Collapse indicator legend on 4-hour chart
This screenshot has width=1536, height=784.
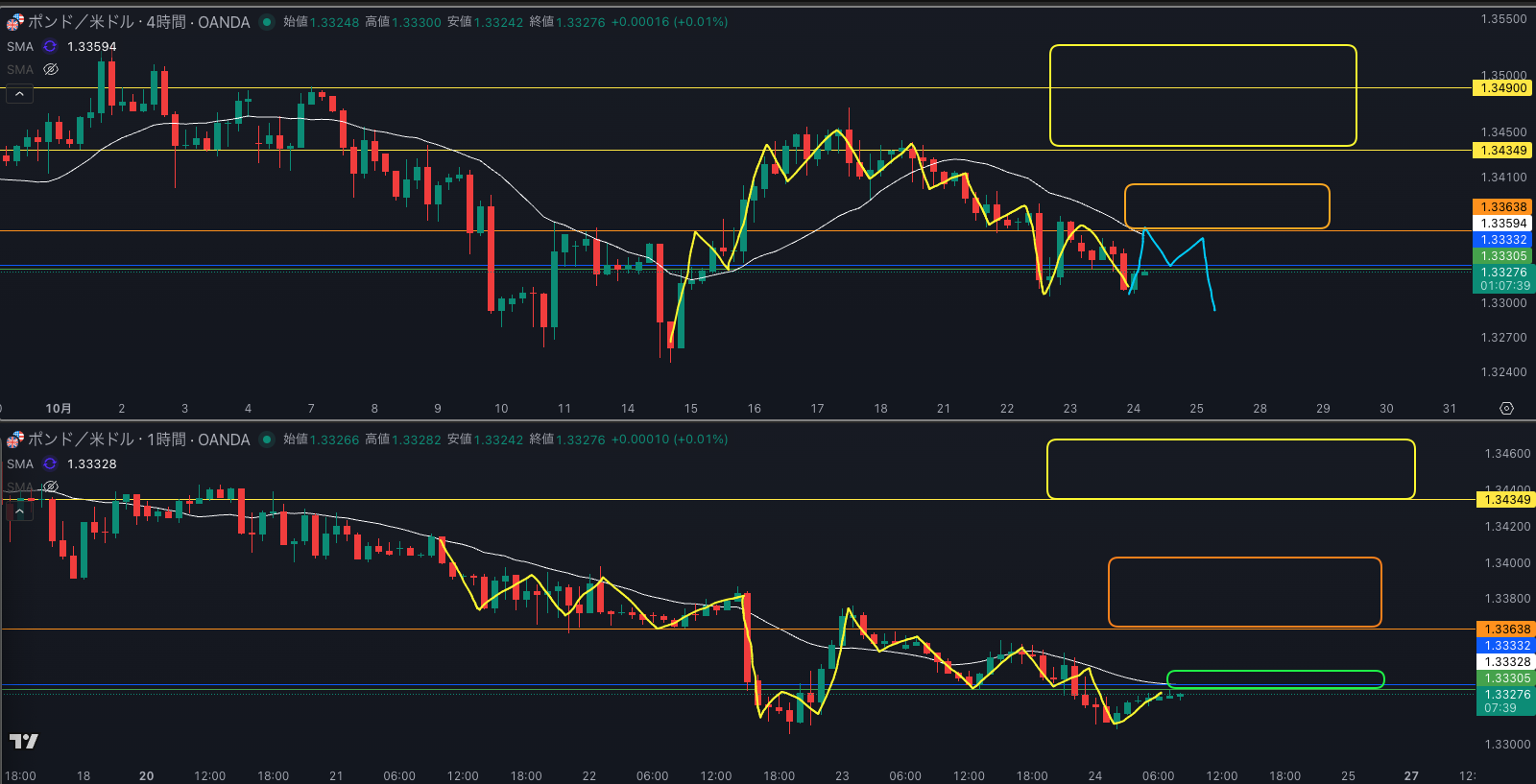[x=19, y=94]
